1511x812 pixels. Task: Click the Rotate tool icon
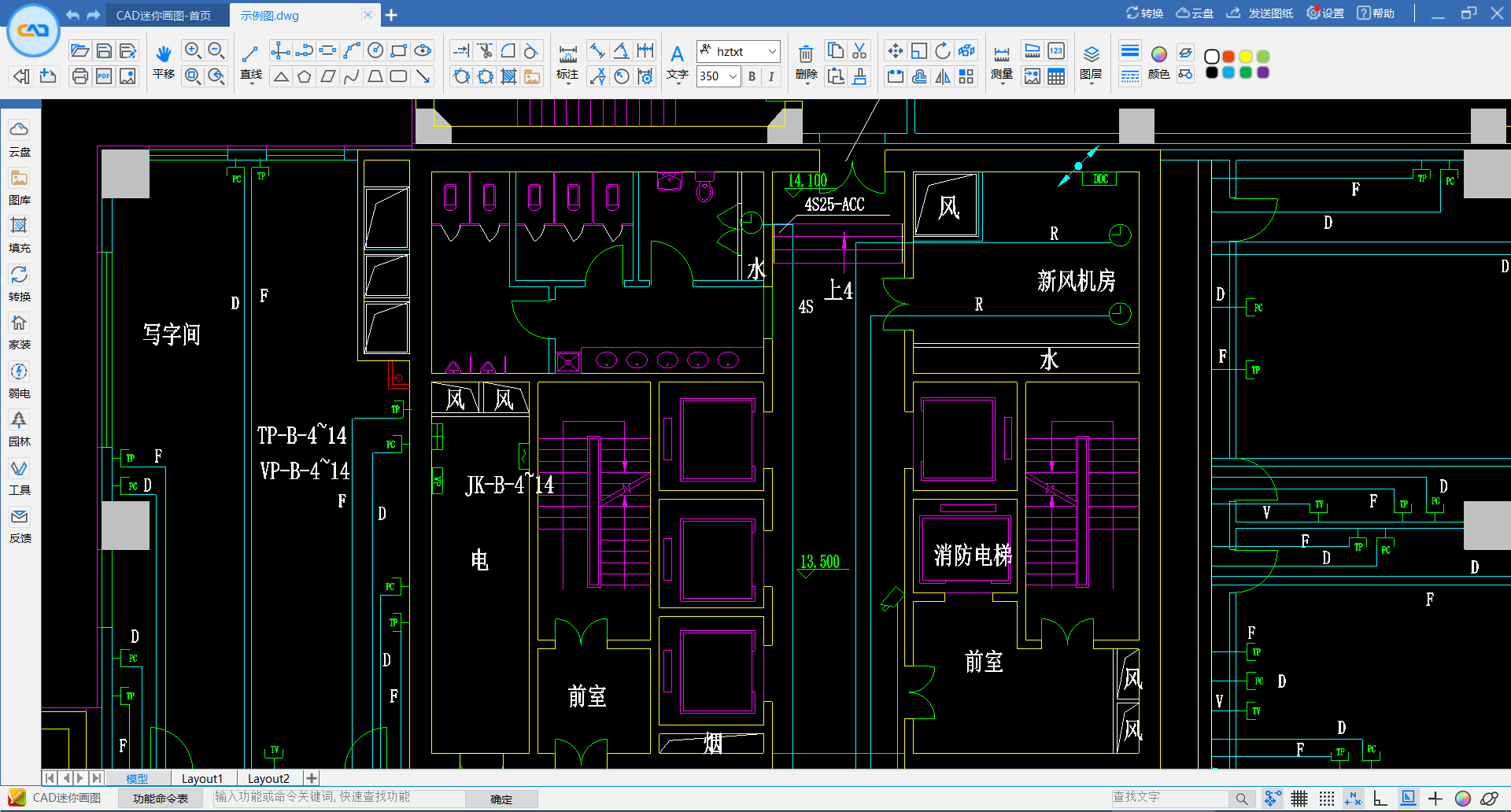943,51
